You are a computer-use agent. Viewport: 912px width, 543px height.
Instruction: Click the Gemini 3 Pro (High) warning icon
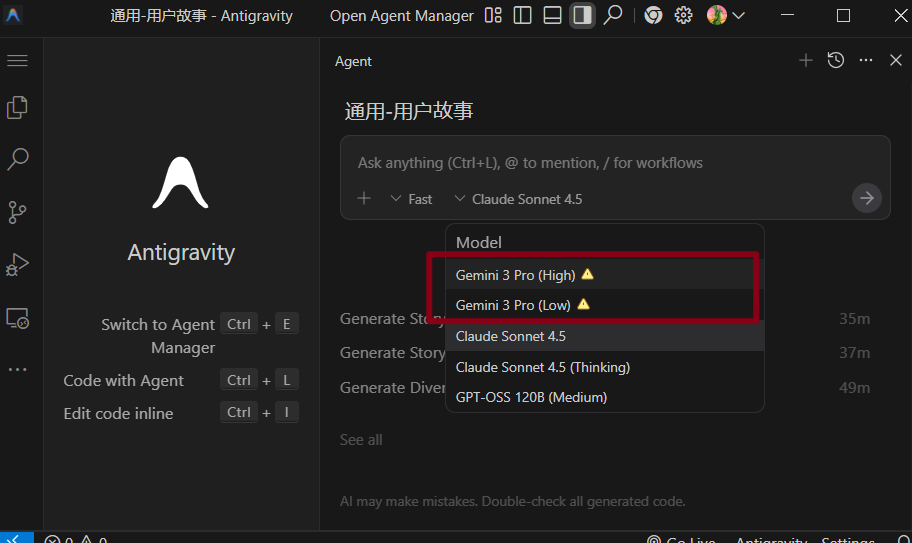587,274
